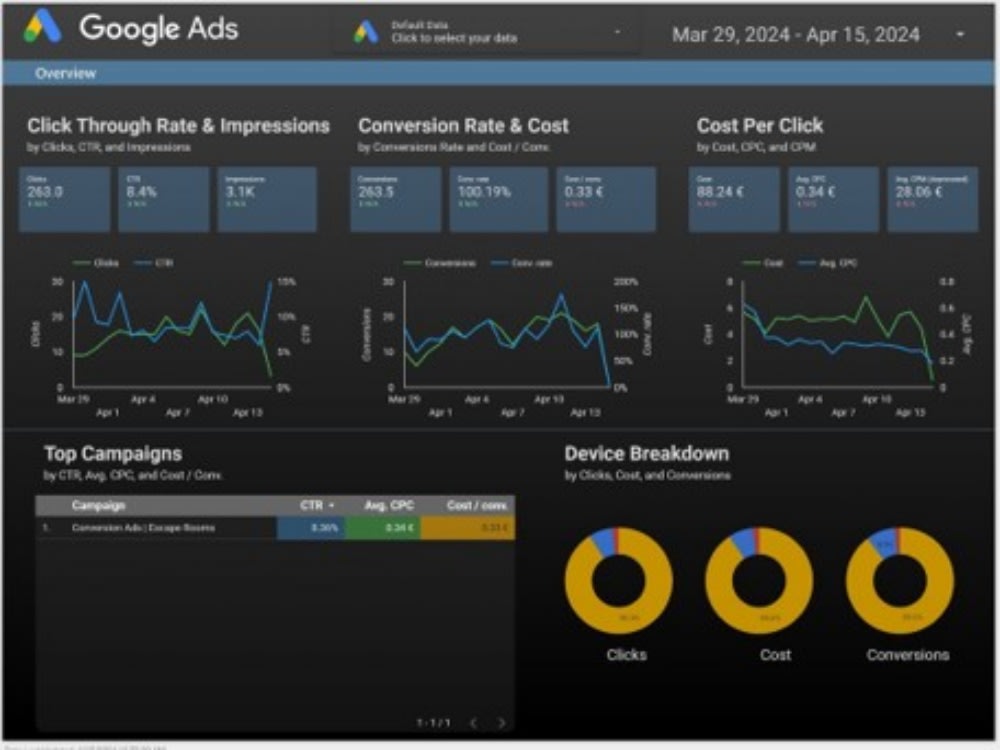Sort table by Cost / conv. column header
Screen dimensions: 1000x750
pos(477,505)
